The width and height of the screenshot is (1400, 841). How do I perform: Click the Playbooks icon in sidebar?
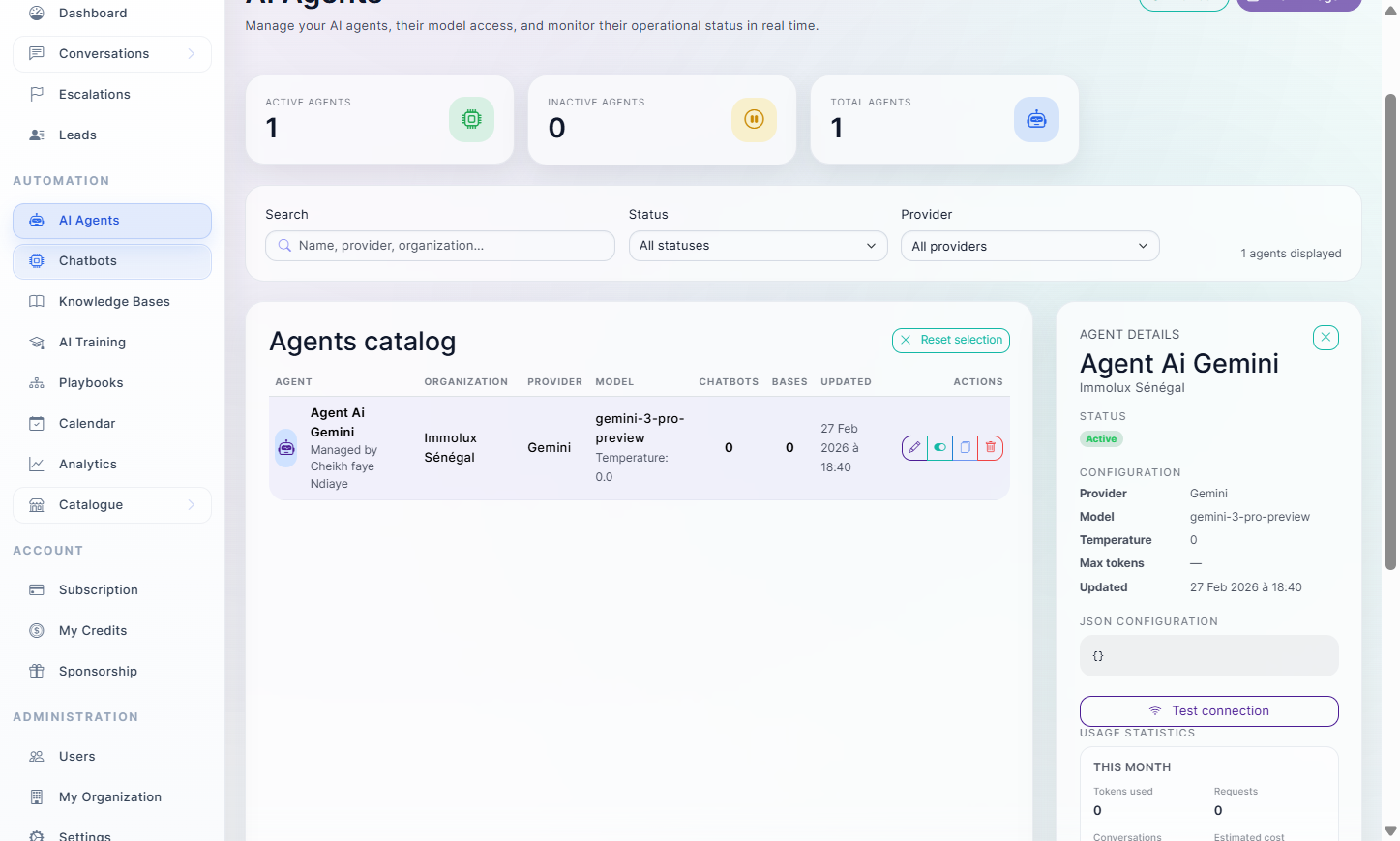coord(37,383)
